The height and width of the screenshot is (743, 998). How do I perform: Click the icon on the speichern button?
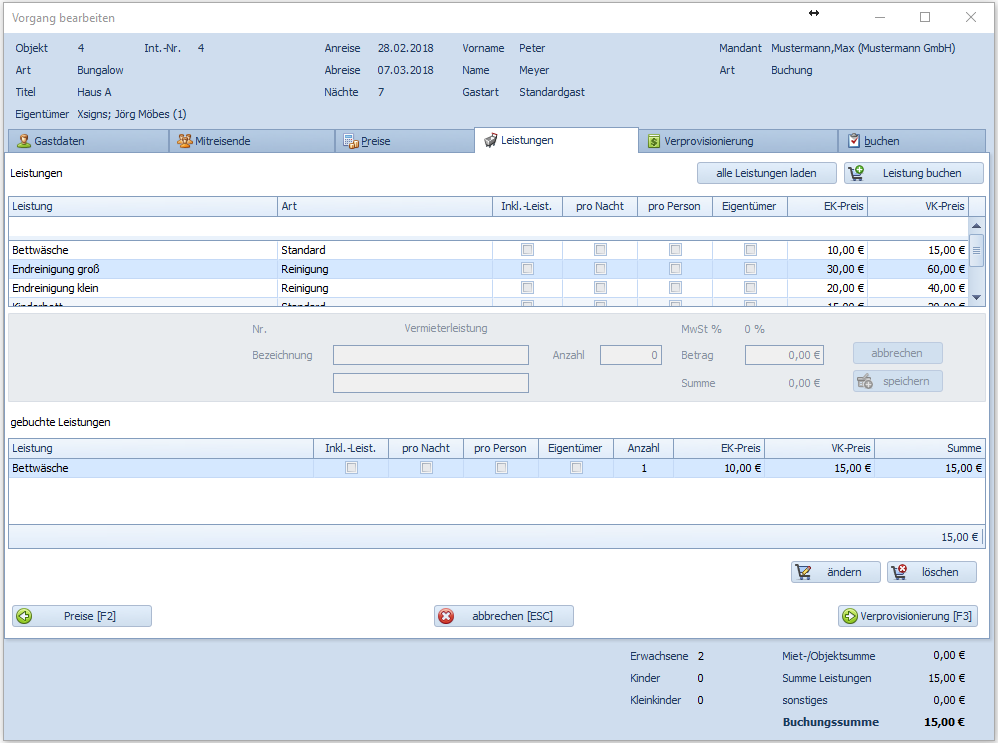pyautogui.click(x=865, y=381)
